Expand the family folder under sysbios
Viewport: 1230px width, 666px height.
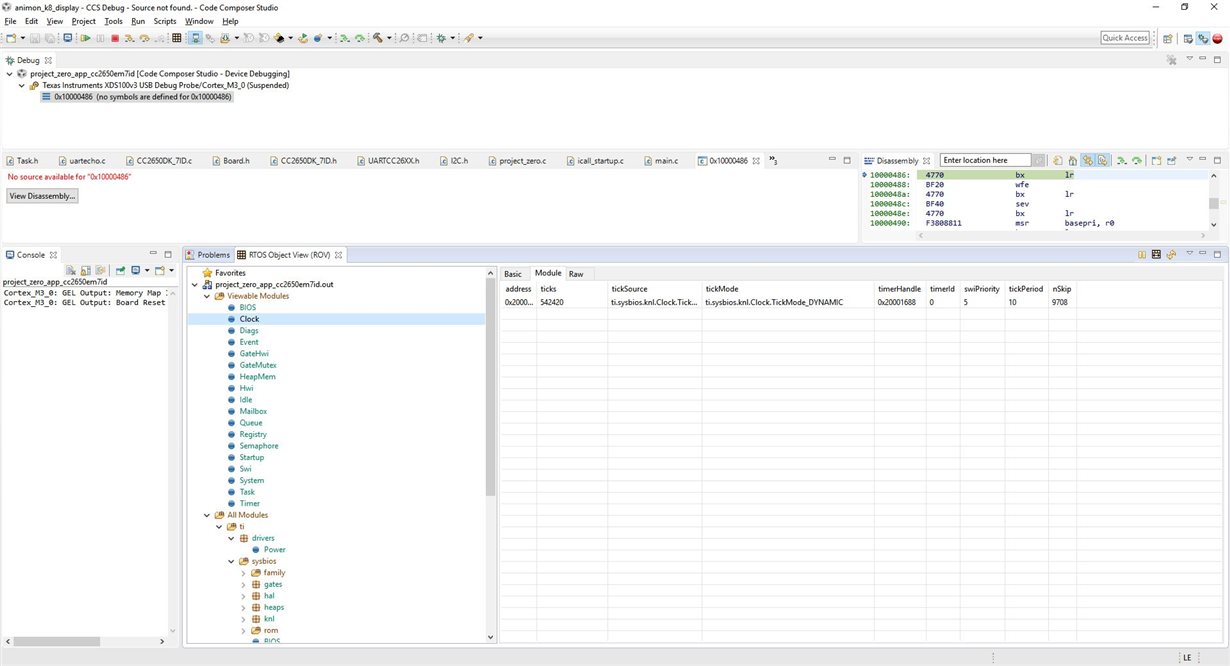tap(243, 573)
